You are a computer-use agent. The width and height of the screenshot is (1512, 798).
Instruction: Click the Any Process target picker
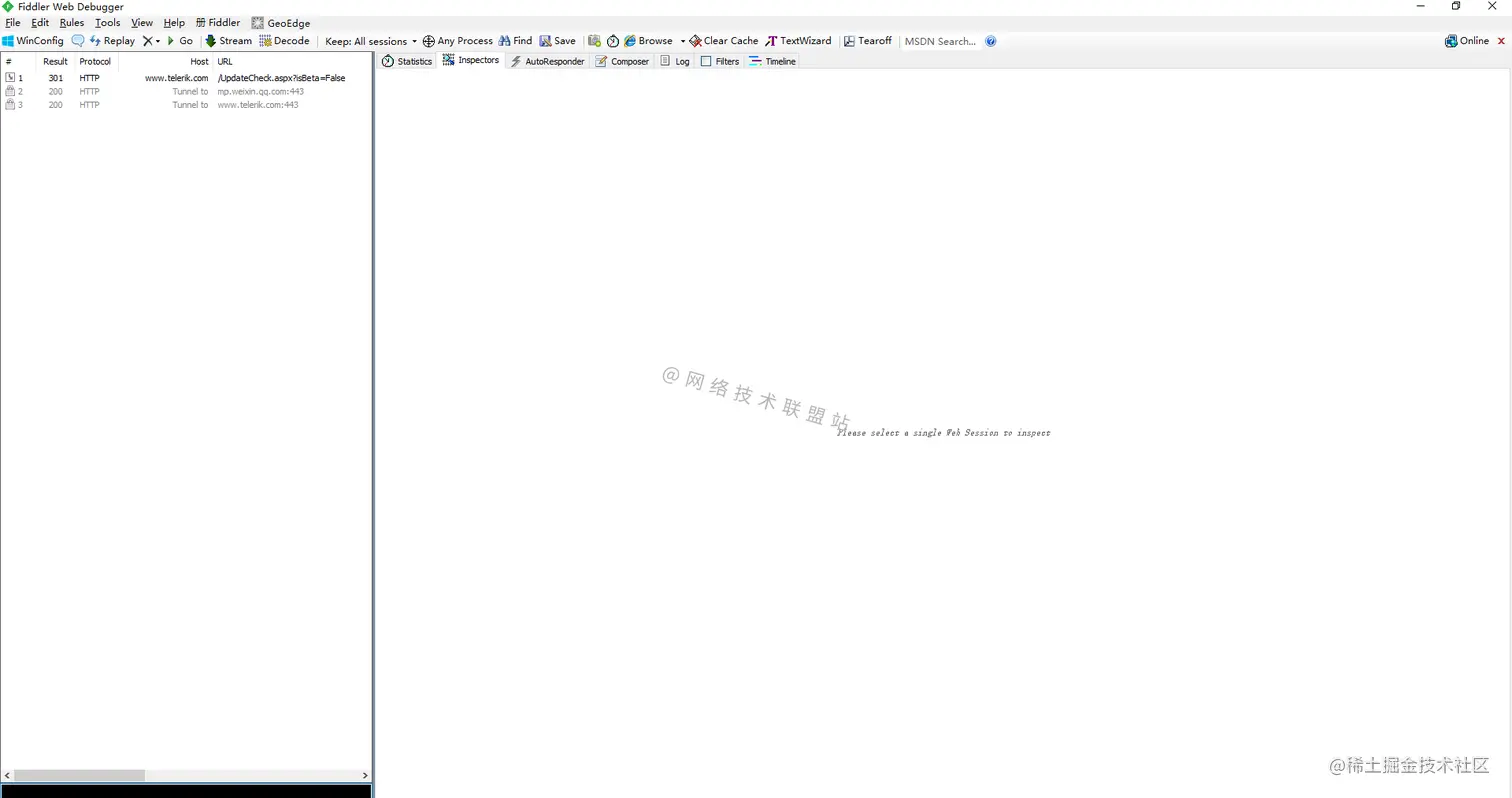[458, 41]
